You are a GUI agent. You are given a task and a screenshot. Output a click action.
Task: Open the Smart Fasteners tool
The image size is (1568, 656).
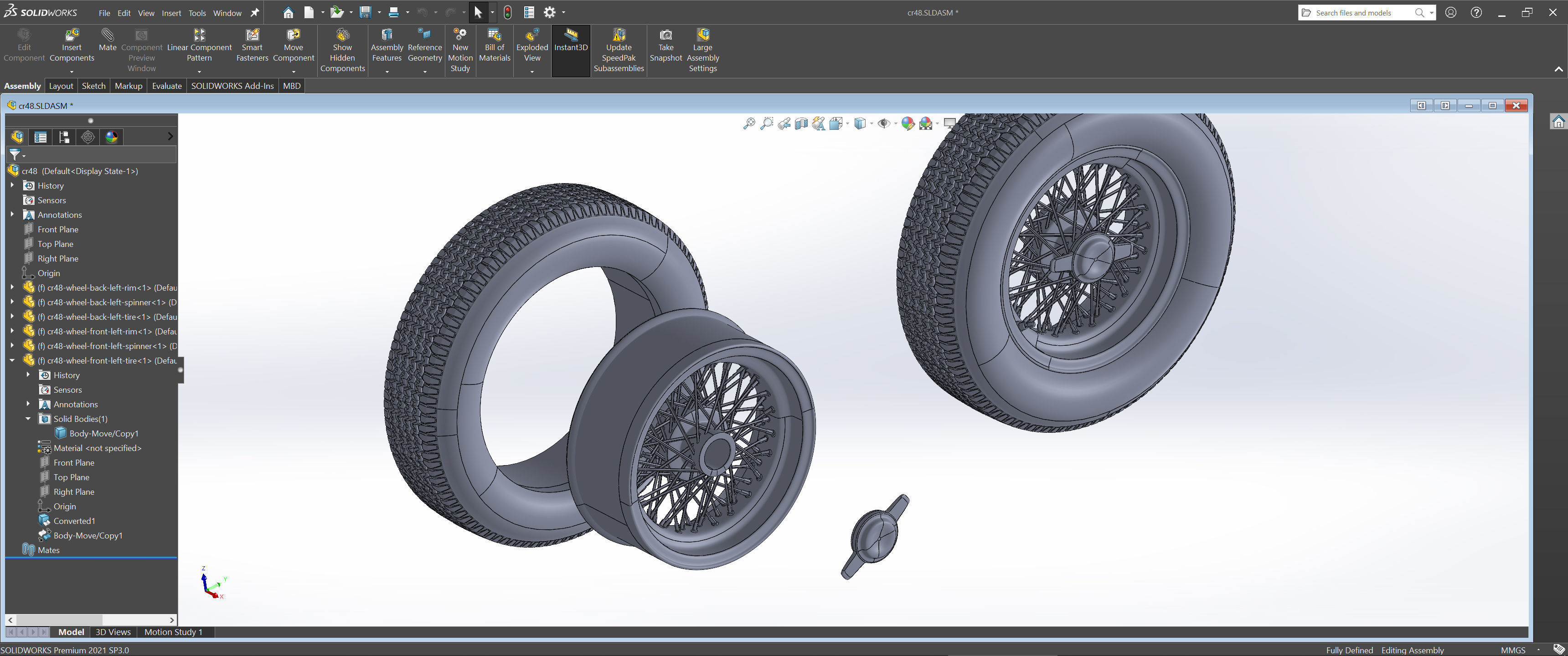252,46
